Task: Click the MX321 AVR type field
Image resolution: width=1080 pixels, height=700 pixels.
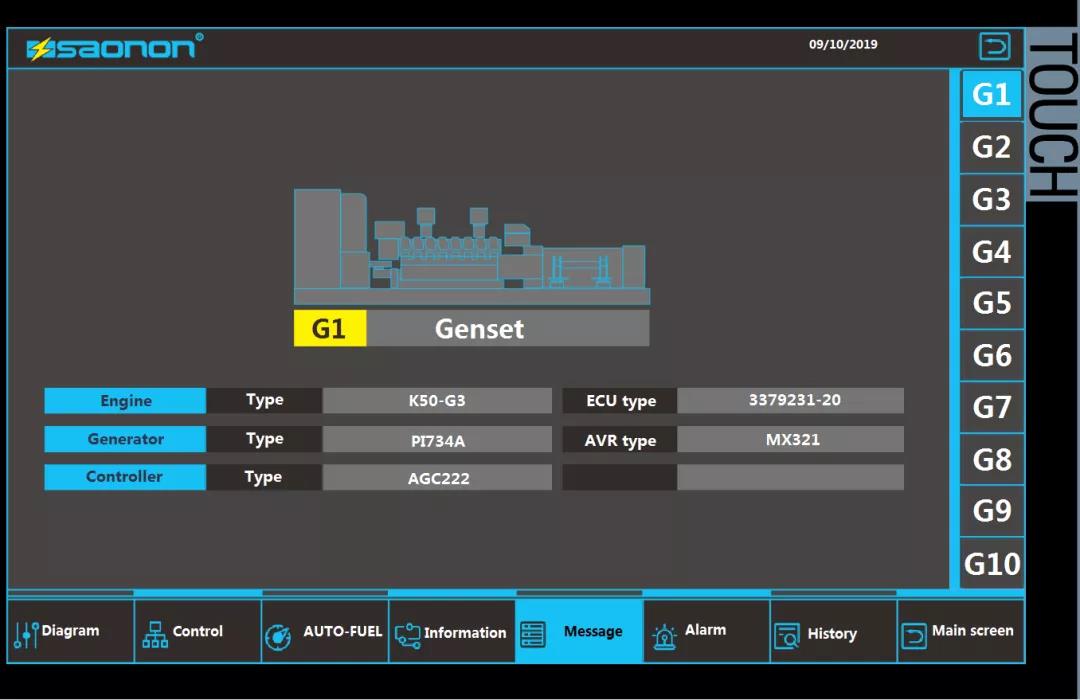Action: pos(791,439)
